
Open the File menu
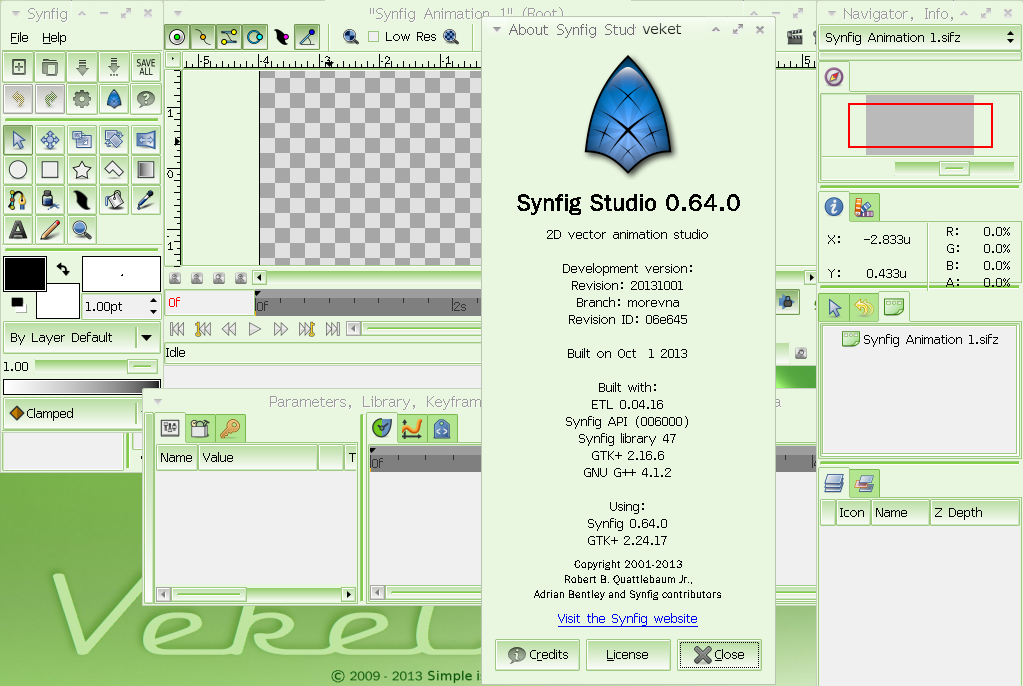pos(19,38)
